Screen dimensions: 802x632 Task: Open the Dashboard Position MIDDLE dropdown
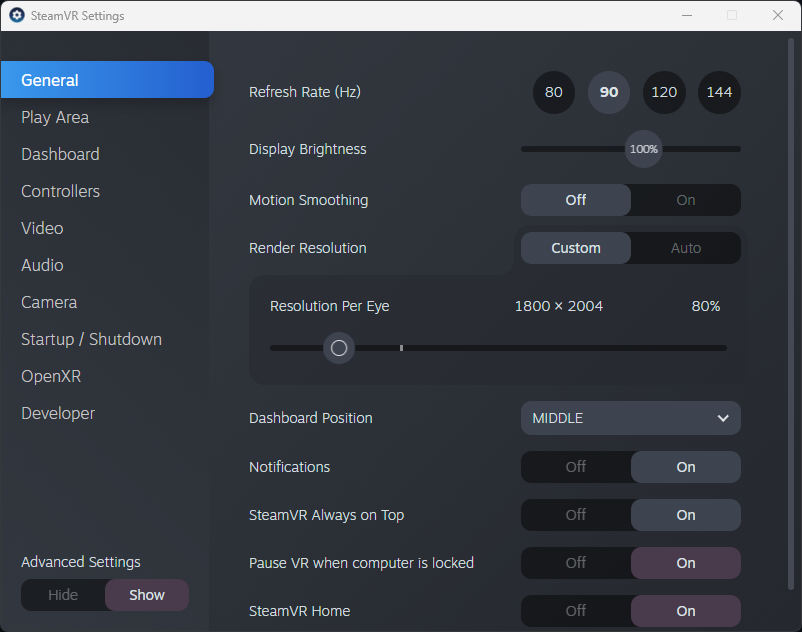click(x=631, y=418)
